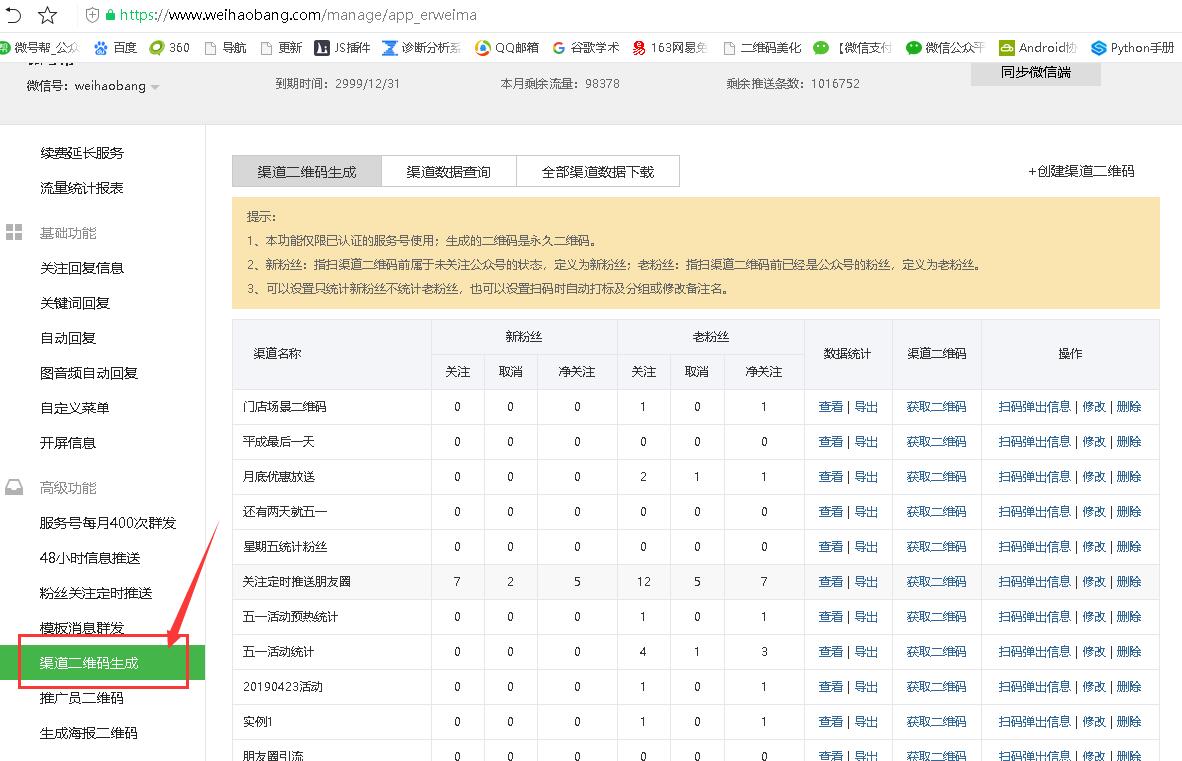Open 流量统计报表 in the sidebar
Viewport: 1182px width, 761px height.
(x=81, y=188)
